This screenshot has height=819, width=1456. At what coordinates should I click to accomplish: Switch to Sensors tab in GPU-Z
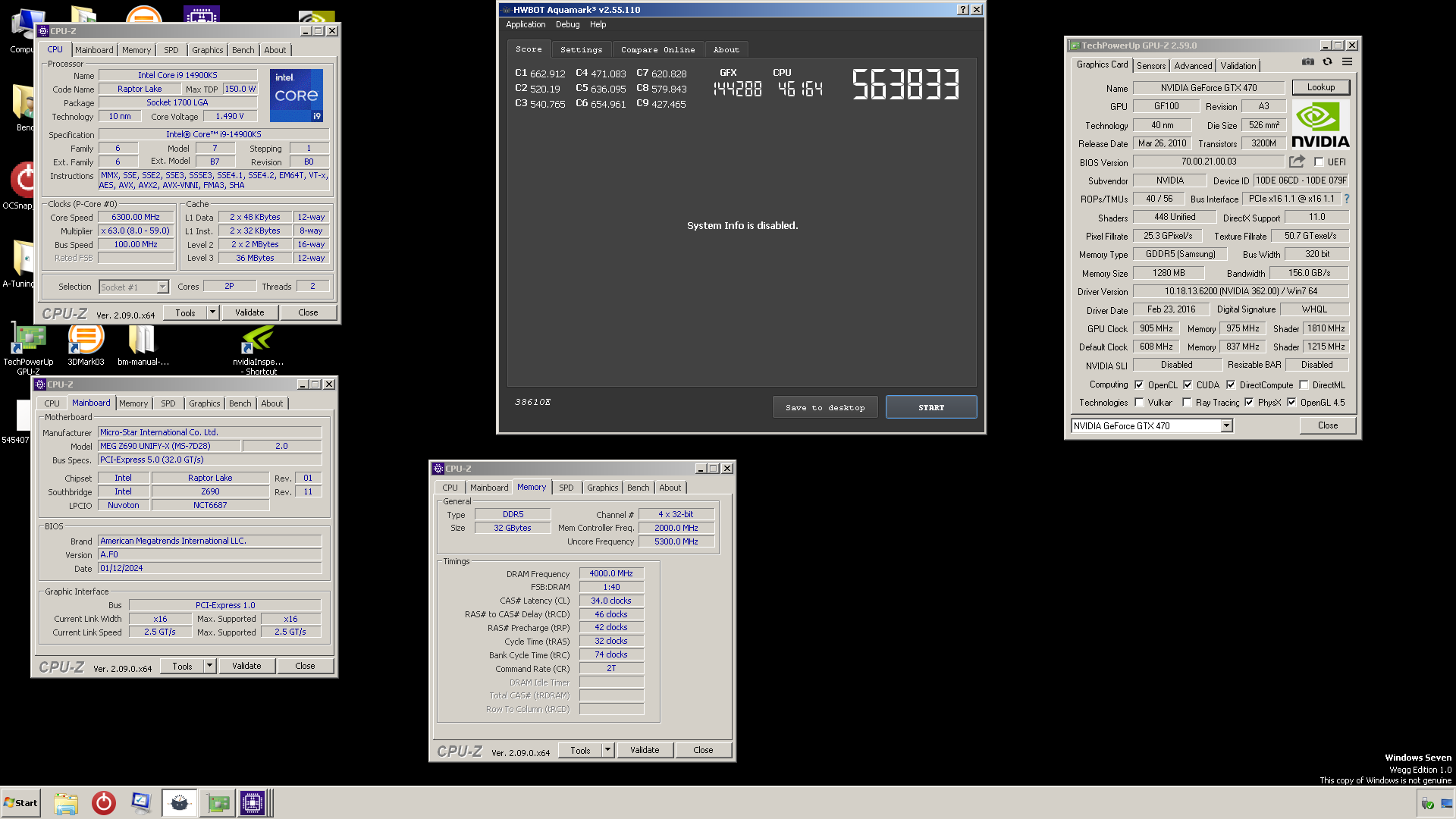coord(1150,66)
